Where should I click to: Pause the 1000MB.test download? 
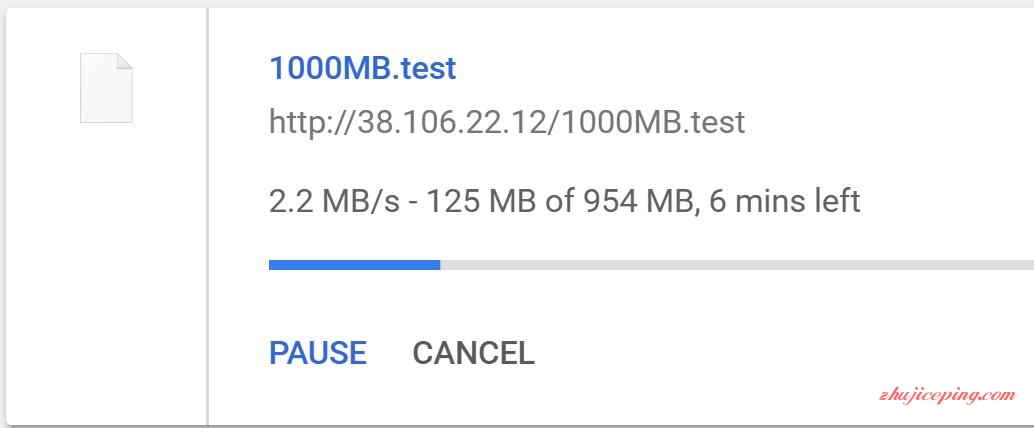(x=318, y=353)
